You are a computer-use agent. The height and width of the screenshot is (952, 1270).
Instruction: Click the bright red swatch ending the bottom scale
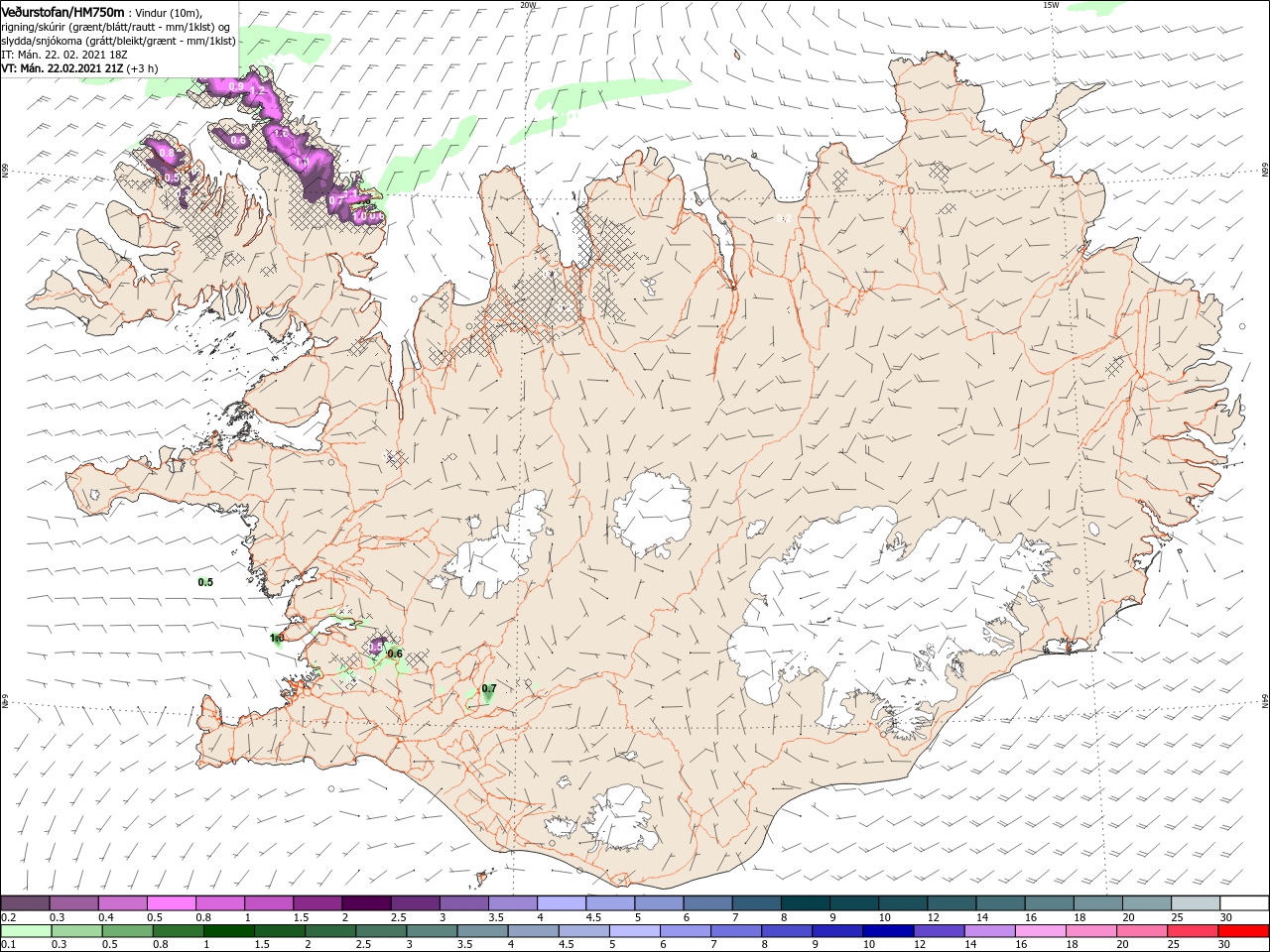point(1245,931)
